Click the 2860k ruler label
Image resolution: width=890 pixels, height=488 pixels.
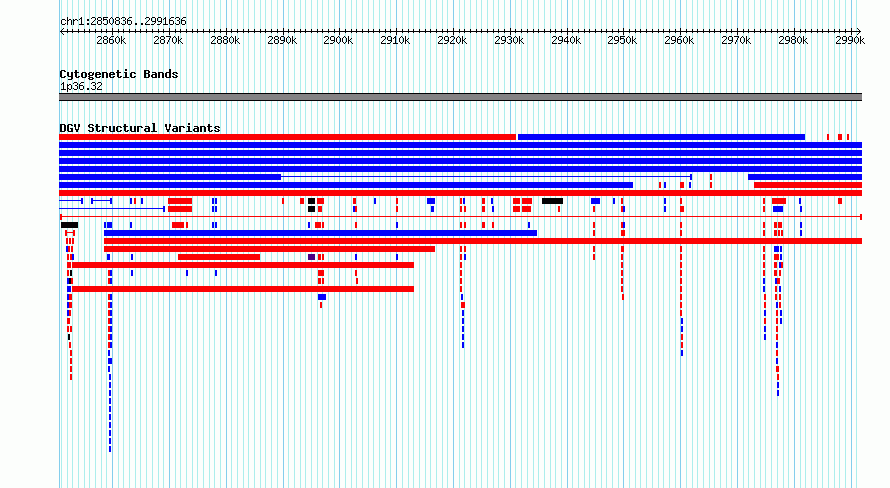pyautogui.click(x=111, y=40)
